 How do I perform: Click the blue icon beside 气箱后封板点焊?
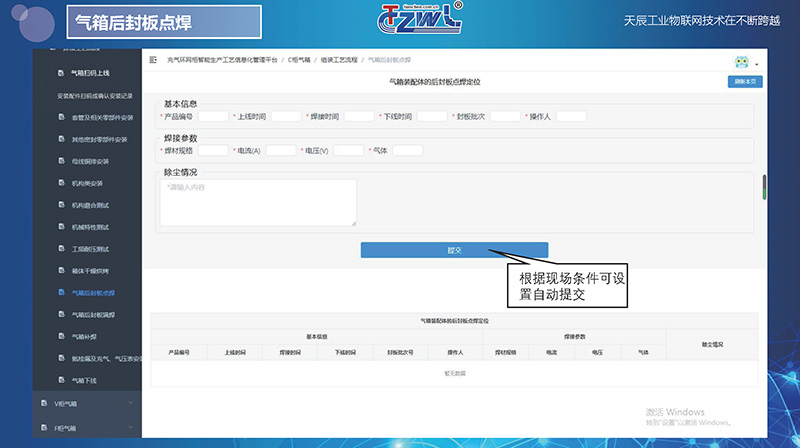pyautogui.click(x=61, y=293)
